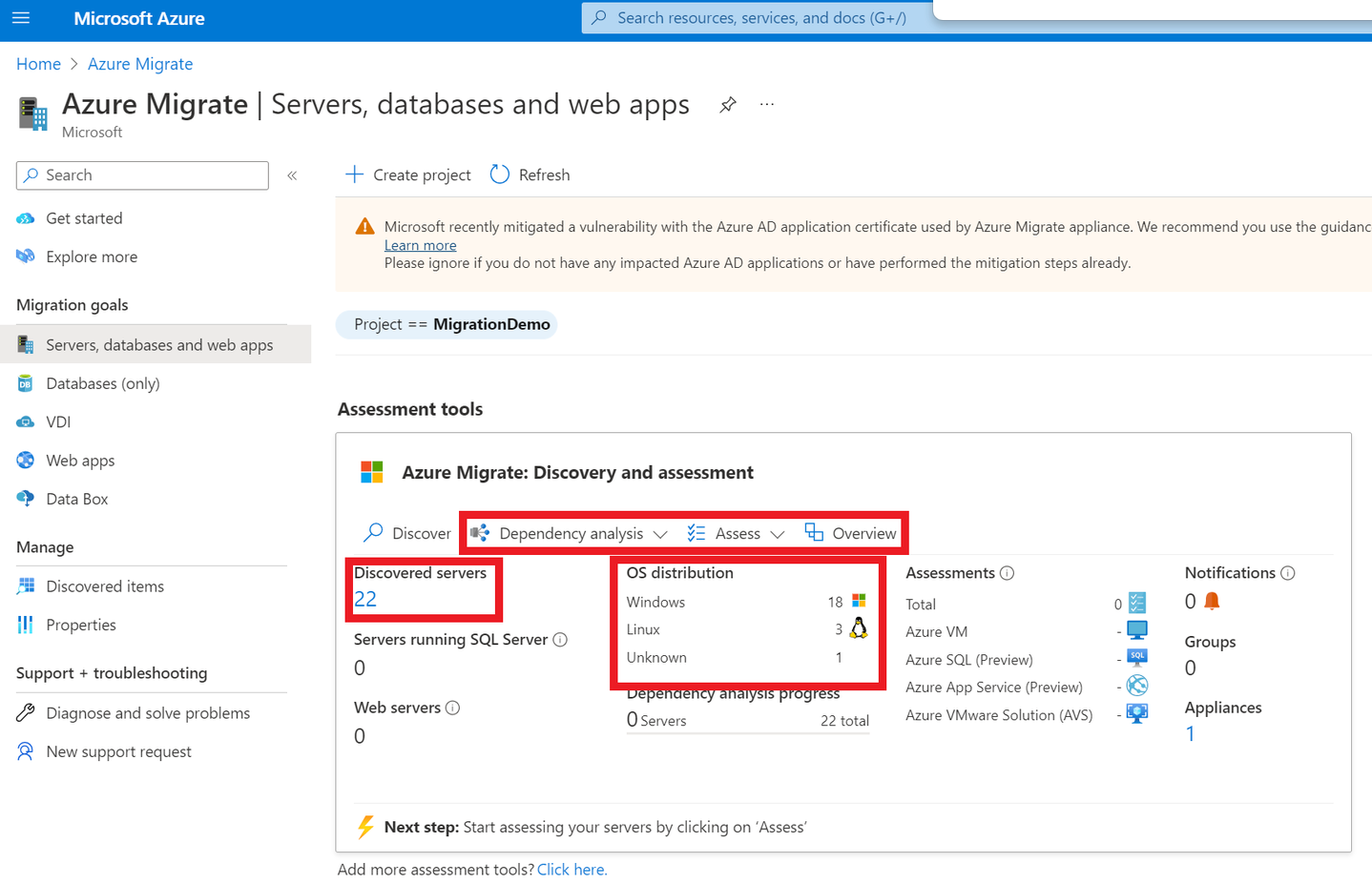Open discovered servers count 22
This screenshot has width=1372, height=883.
point(365,599)
